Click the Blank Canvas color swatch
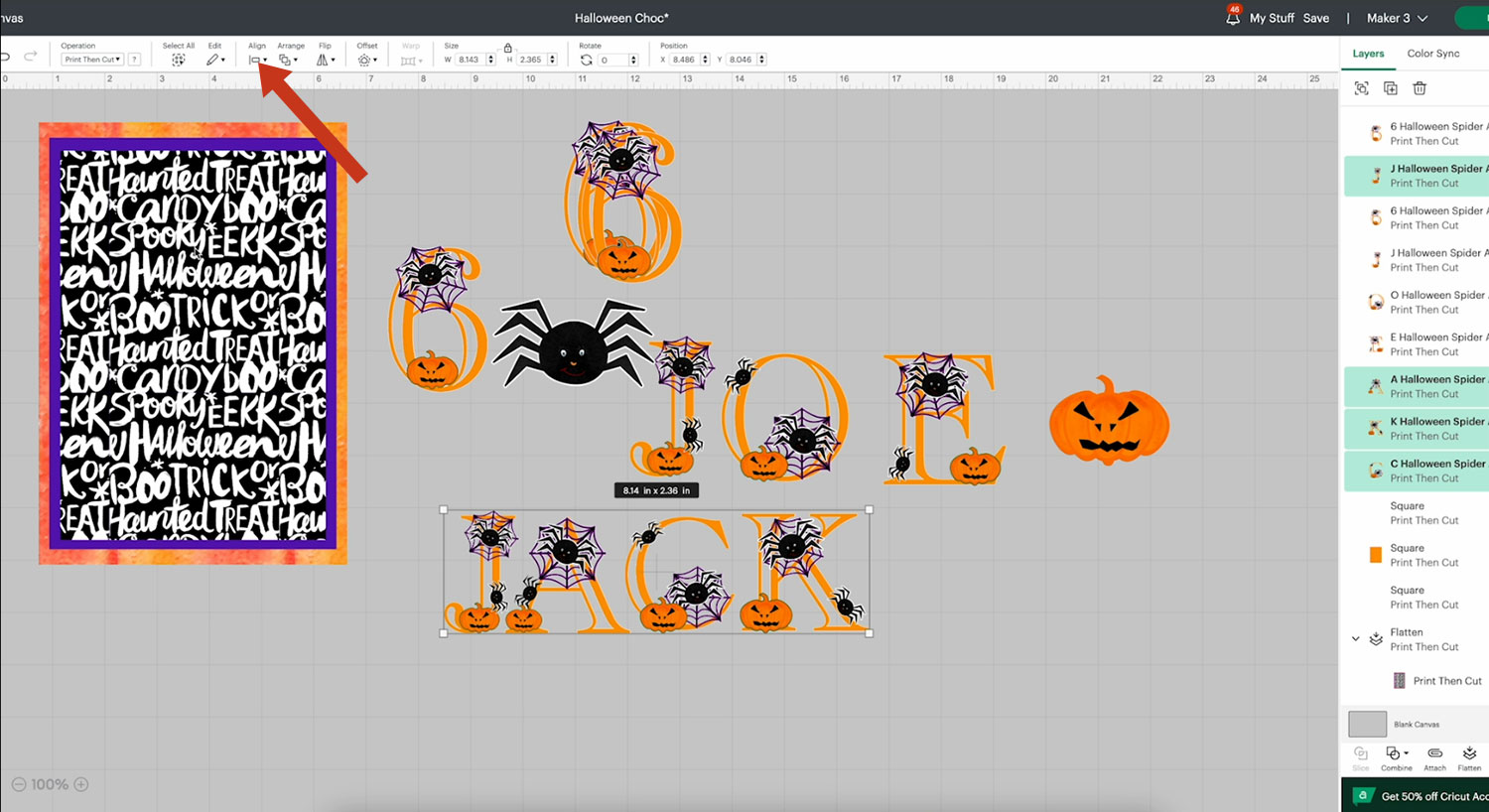Image resolution: width=1489 pixels, height=812 pixels. click(1367, 724)
